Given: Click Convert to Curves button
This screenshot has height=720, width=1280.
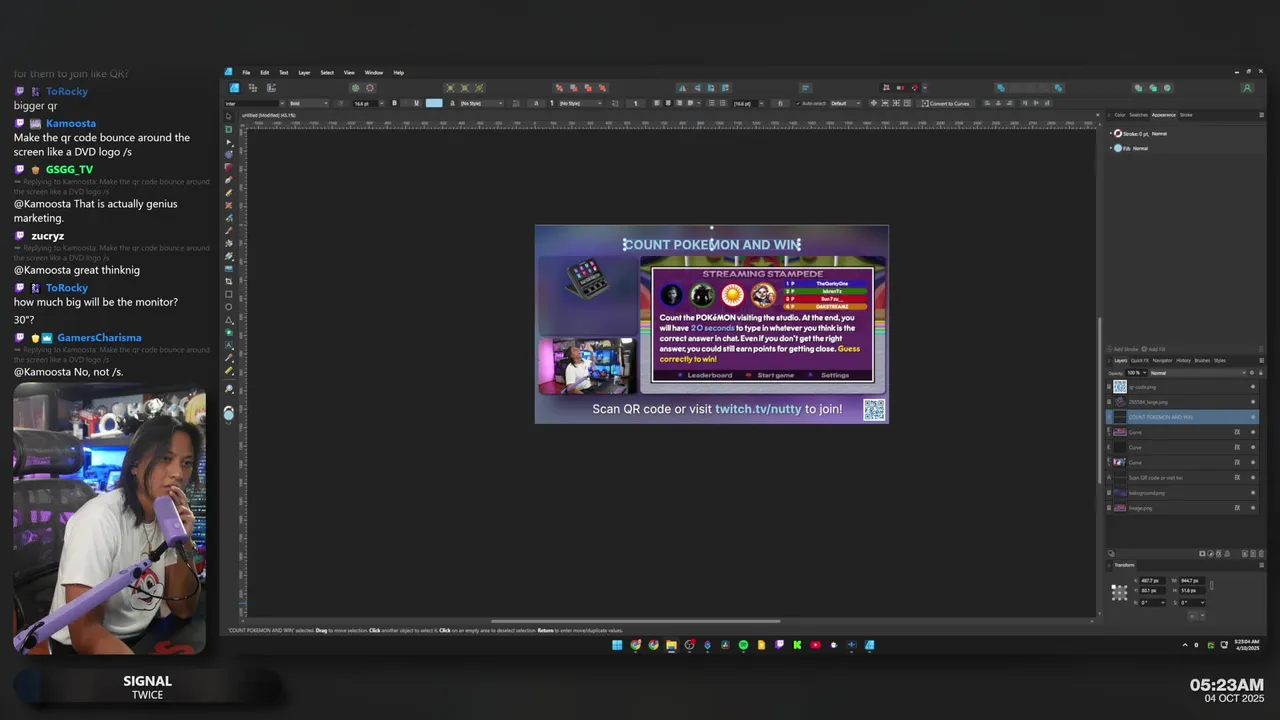Looking at the screenshot, I should pyautogui.click(x=946, y=103).
